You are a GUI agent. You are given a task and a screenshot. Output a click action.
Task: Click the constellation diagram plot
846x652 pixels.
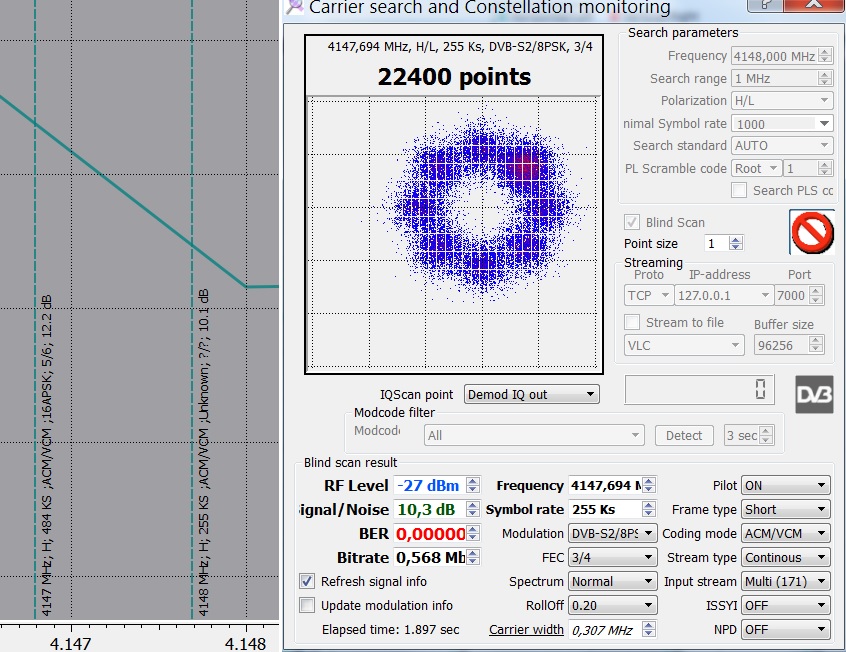[453, 233]
